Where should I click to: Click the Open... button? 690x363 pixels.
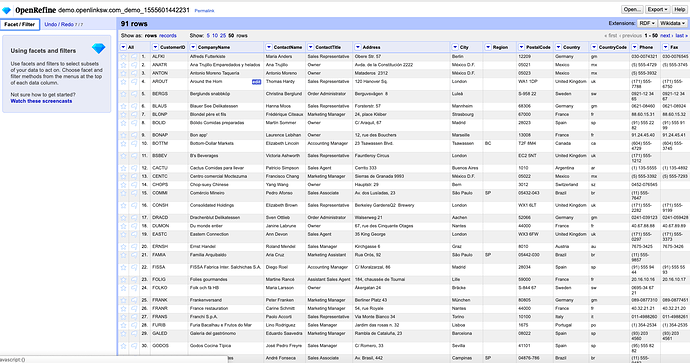(x=632, y=9)
